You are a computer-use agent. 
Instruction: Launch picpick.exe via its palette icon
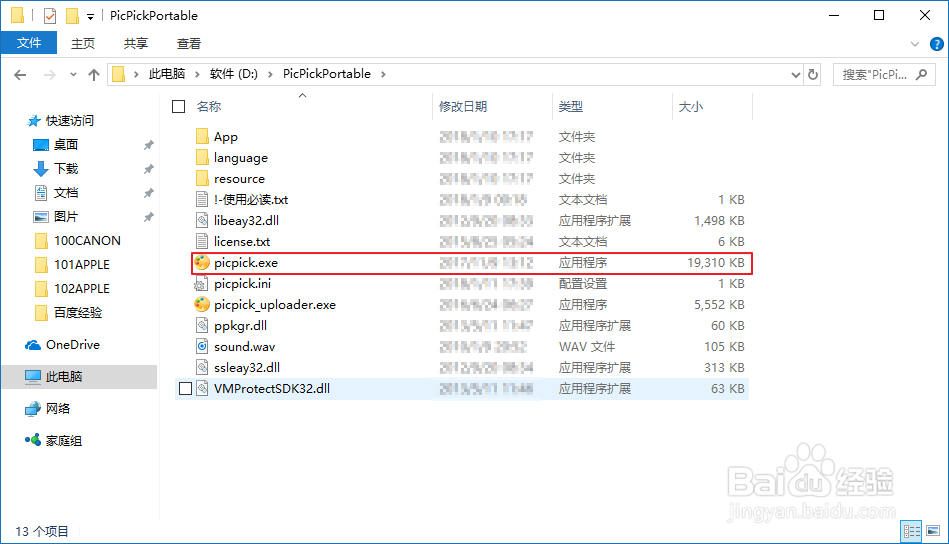click(202, 263)
